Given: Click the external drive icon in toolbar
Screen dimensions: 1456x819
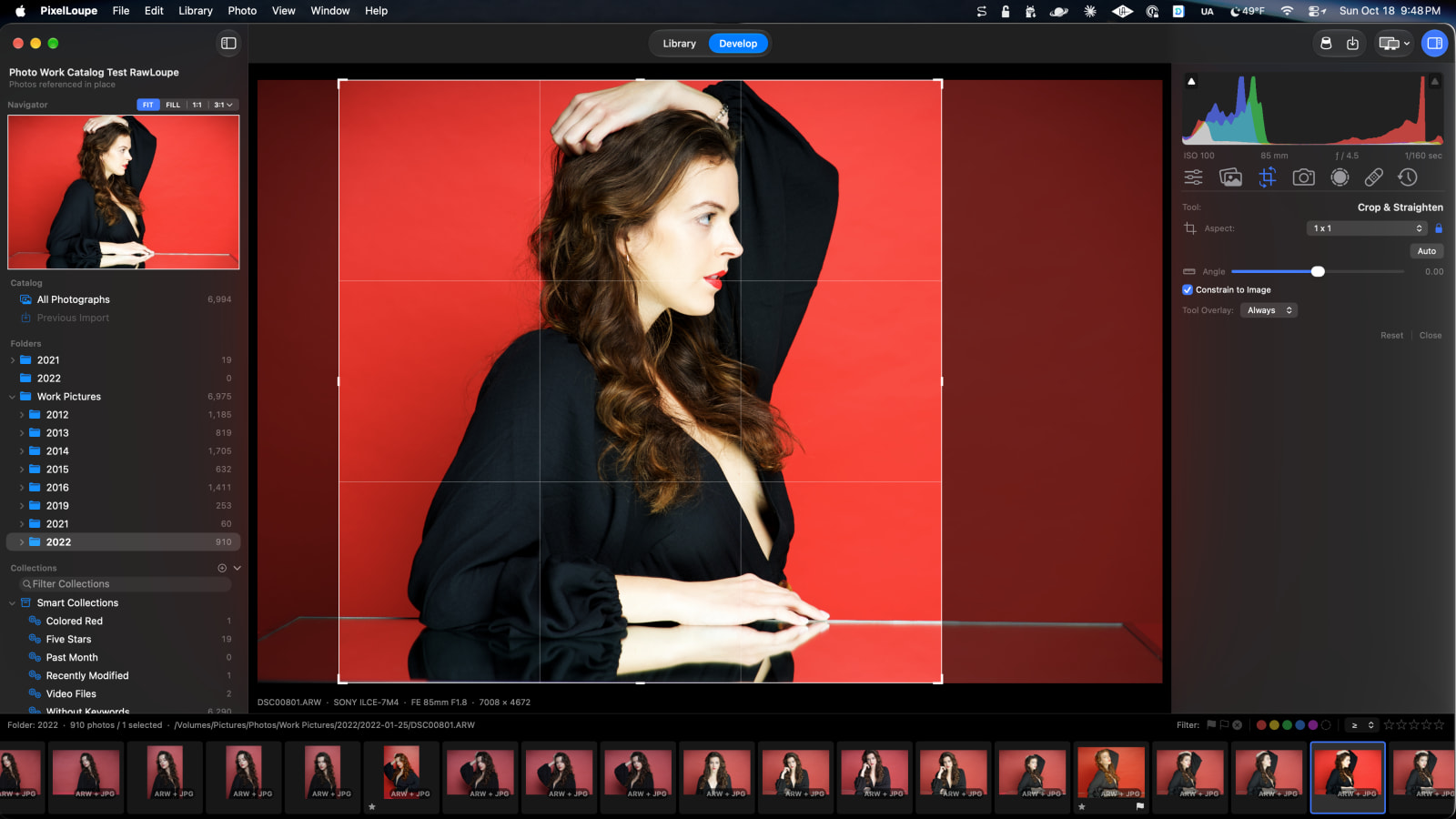Looking at the screenshot, I should 1326,43.
